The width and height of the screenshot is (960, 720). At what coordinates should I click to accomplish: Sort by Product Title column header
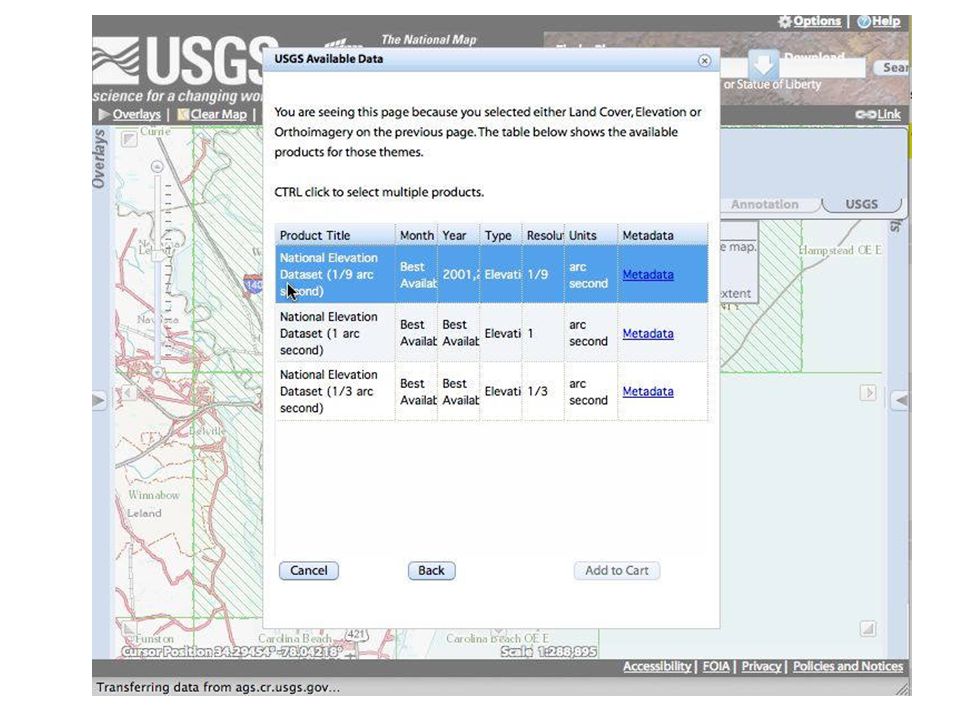click(x=335, y=235)
